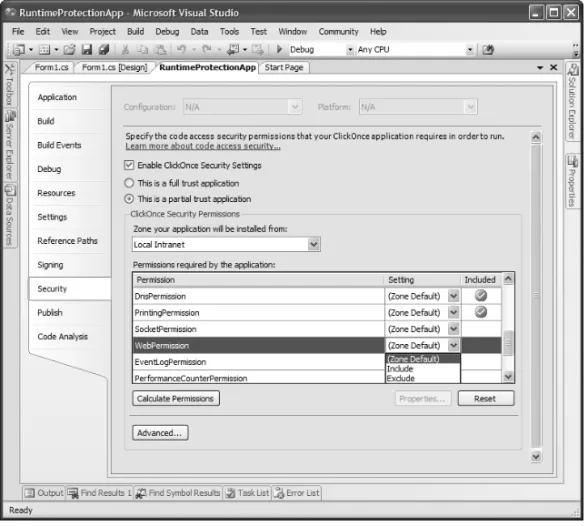The width and height of the screenshot is (588, 526).
Task: Click the Advanced... button
Action: click(160, 433)
